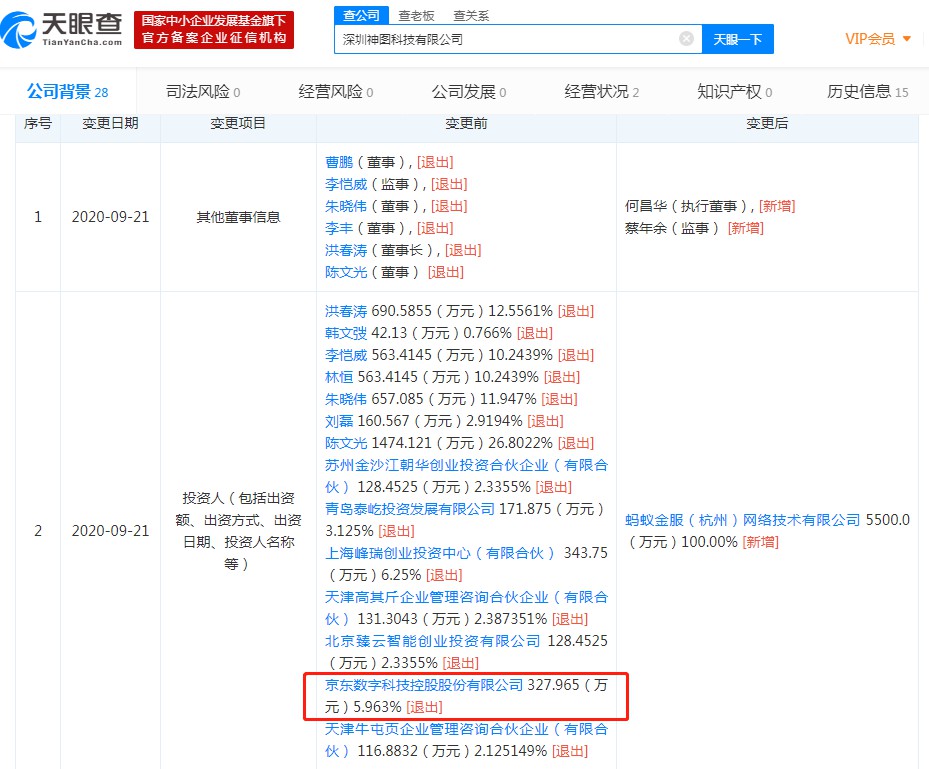929x769 pixels.
Task: Click the 天眼一下 search button
Action: tap(737, 39)
